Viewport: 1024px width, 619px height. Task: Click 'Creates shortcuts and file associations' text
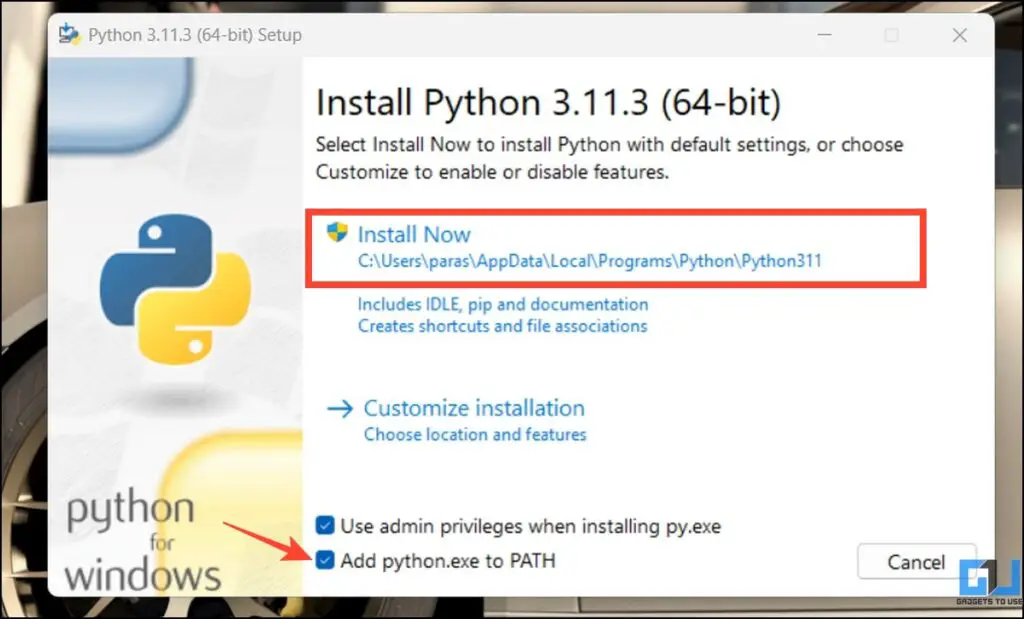click(502, 326)
